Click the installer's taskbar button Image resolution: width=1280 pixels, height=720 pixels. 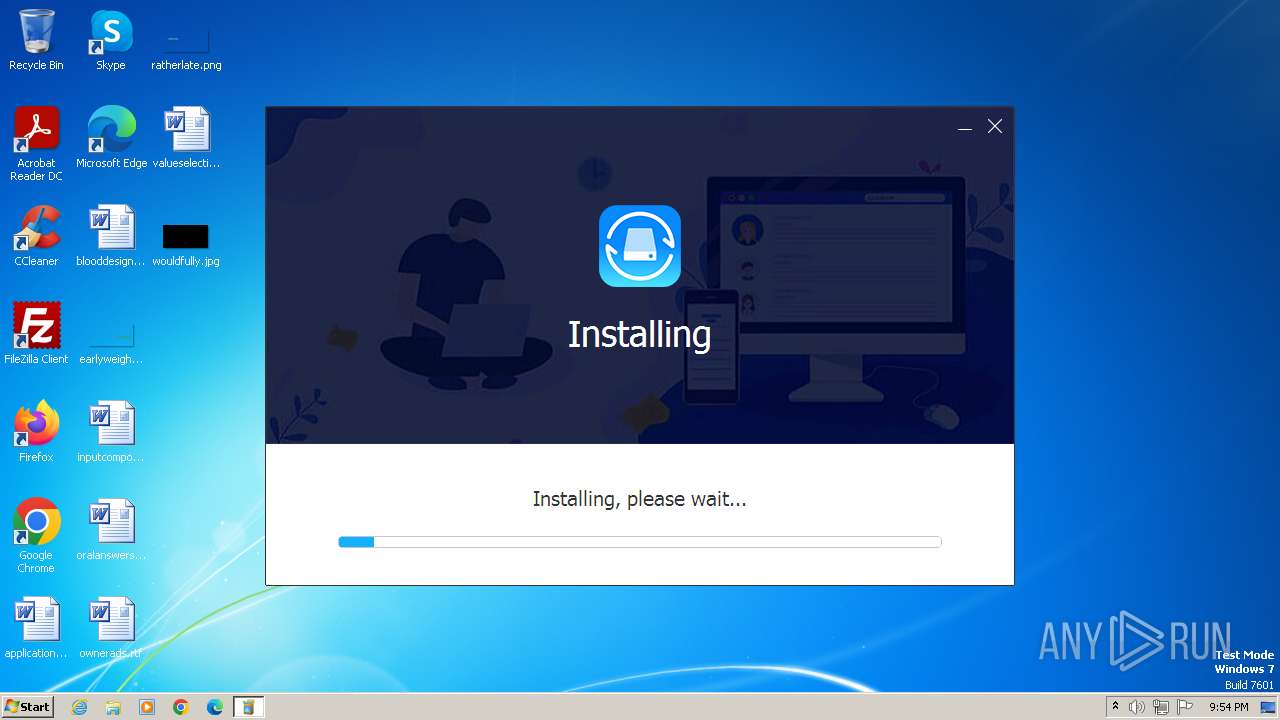(x=249, y=707)
